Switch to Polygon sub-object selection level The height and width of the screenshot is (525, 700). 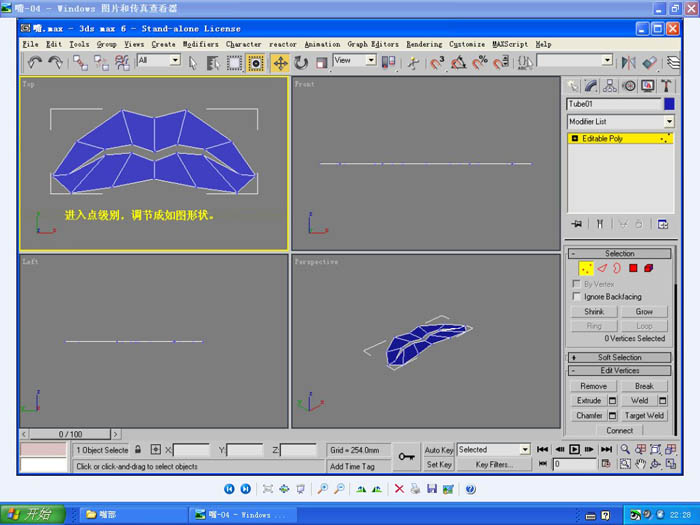pos(633,268)
